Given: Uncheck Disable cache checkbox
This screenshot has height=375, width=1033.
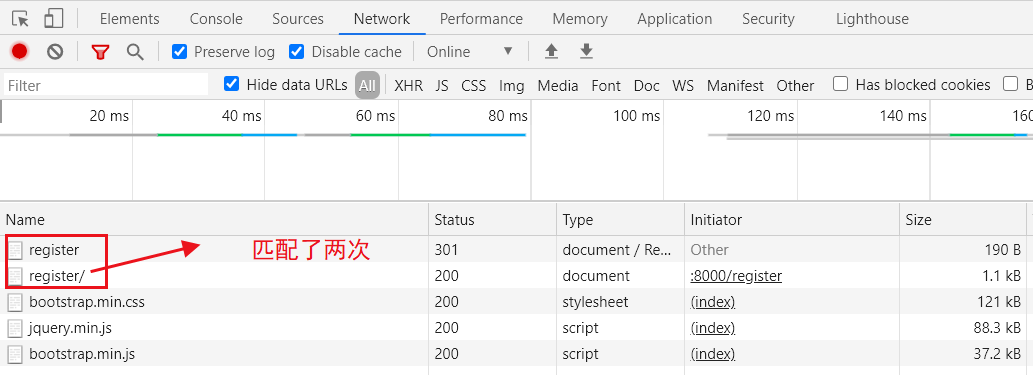Looking at the screenshot, I should pyautogui.click(x=296, y=51).
